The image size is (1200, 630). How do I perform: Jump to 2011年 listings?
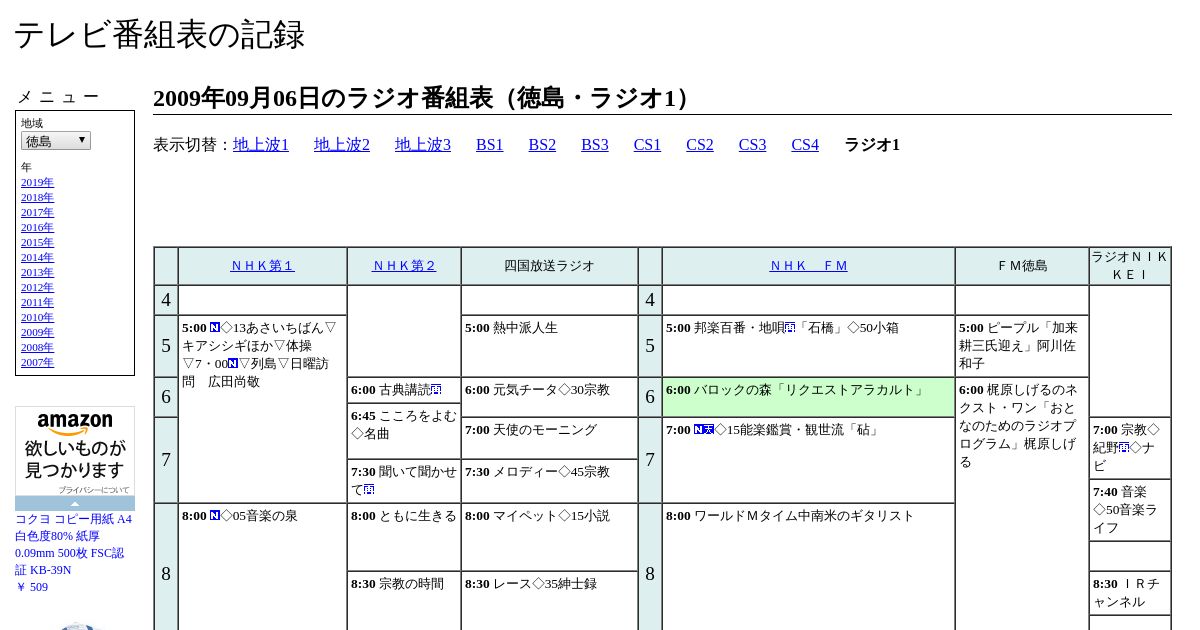(37, 302)
